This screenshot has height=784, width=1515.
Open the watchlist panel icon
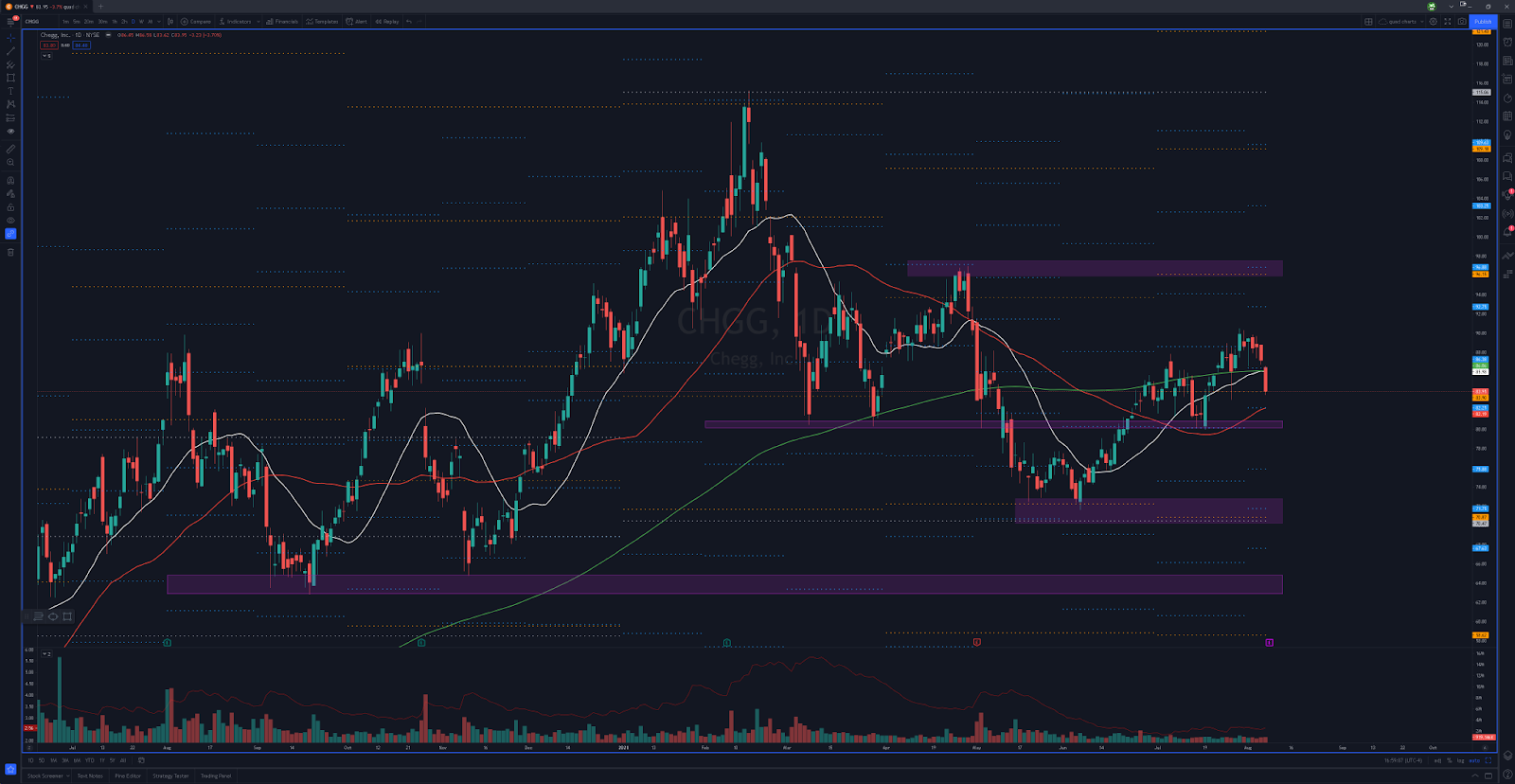coord(1507,24)
